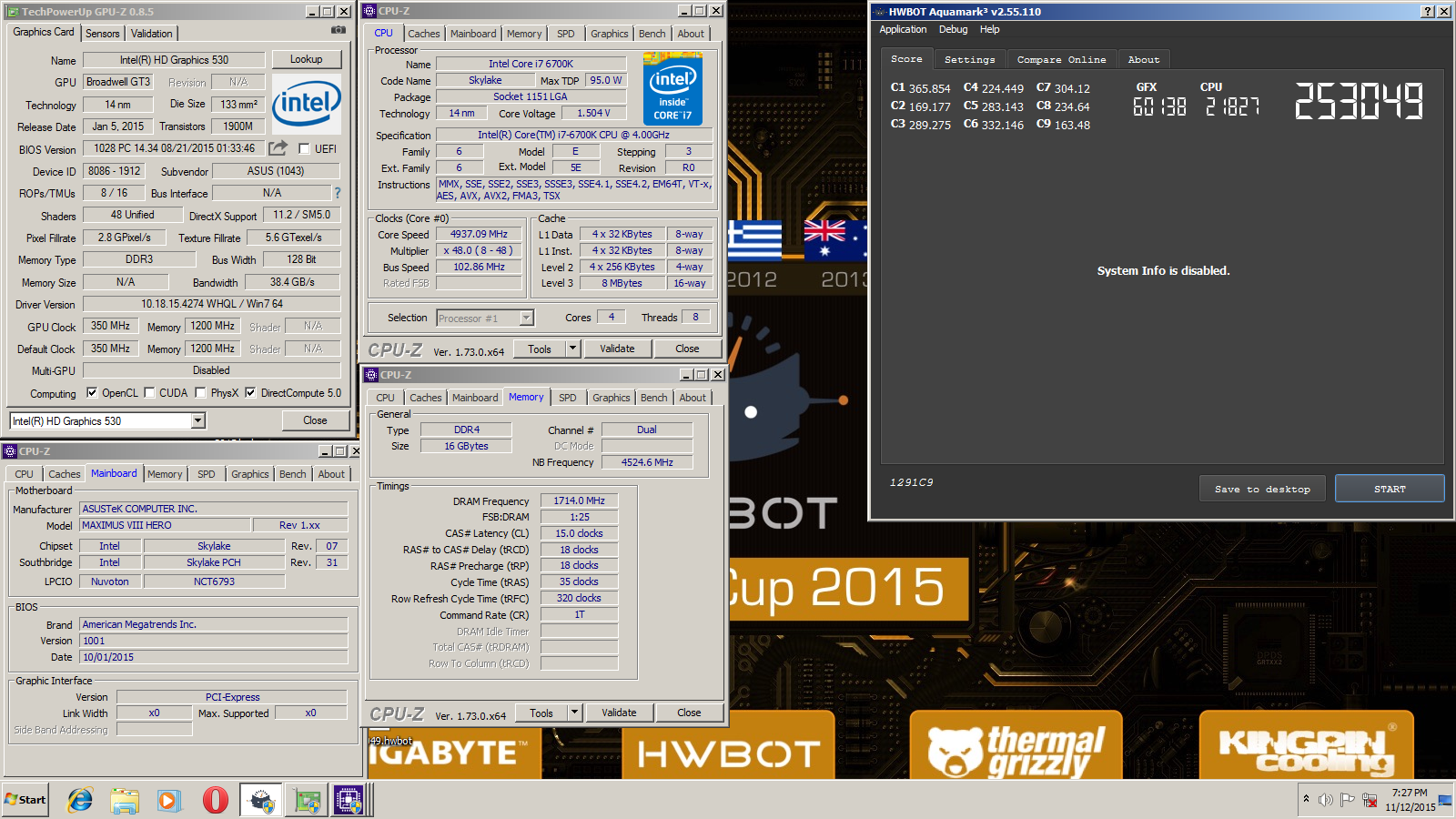Click the Lookup button in GPU-Z

(307, 59)
